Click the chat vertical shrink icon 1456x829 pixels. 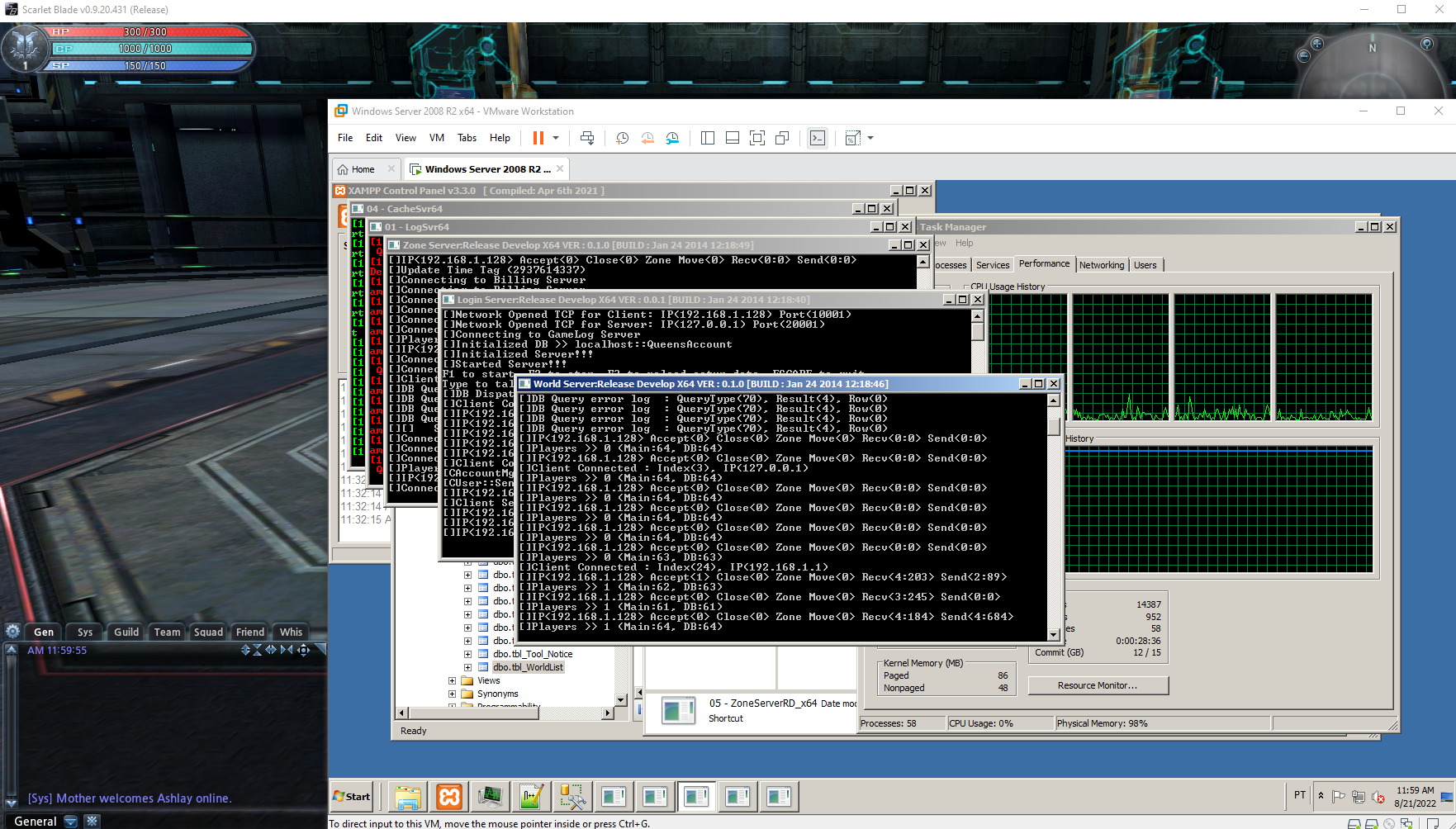[257, 650]
